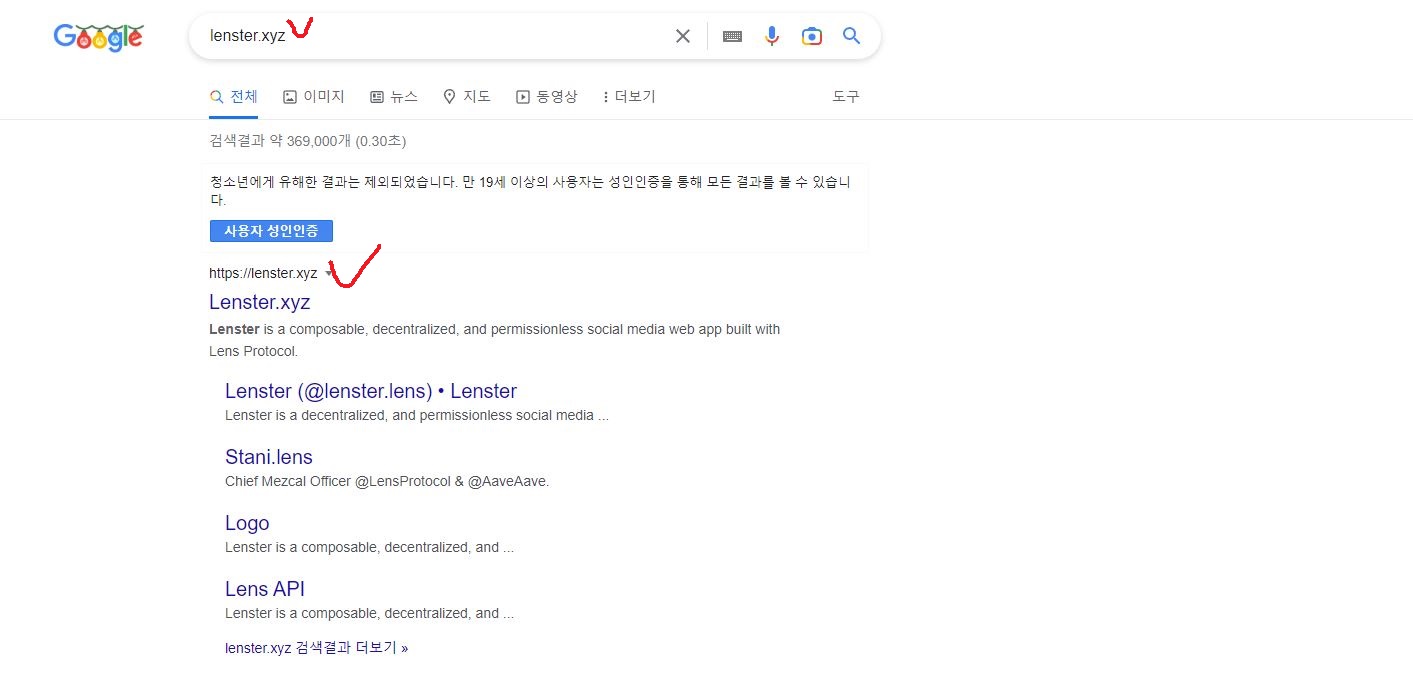Open the Logo sitelink
The image size is (1413, 676).
pos(247,523)
